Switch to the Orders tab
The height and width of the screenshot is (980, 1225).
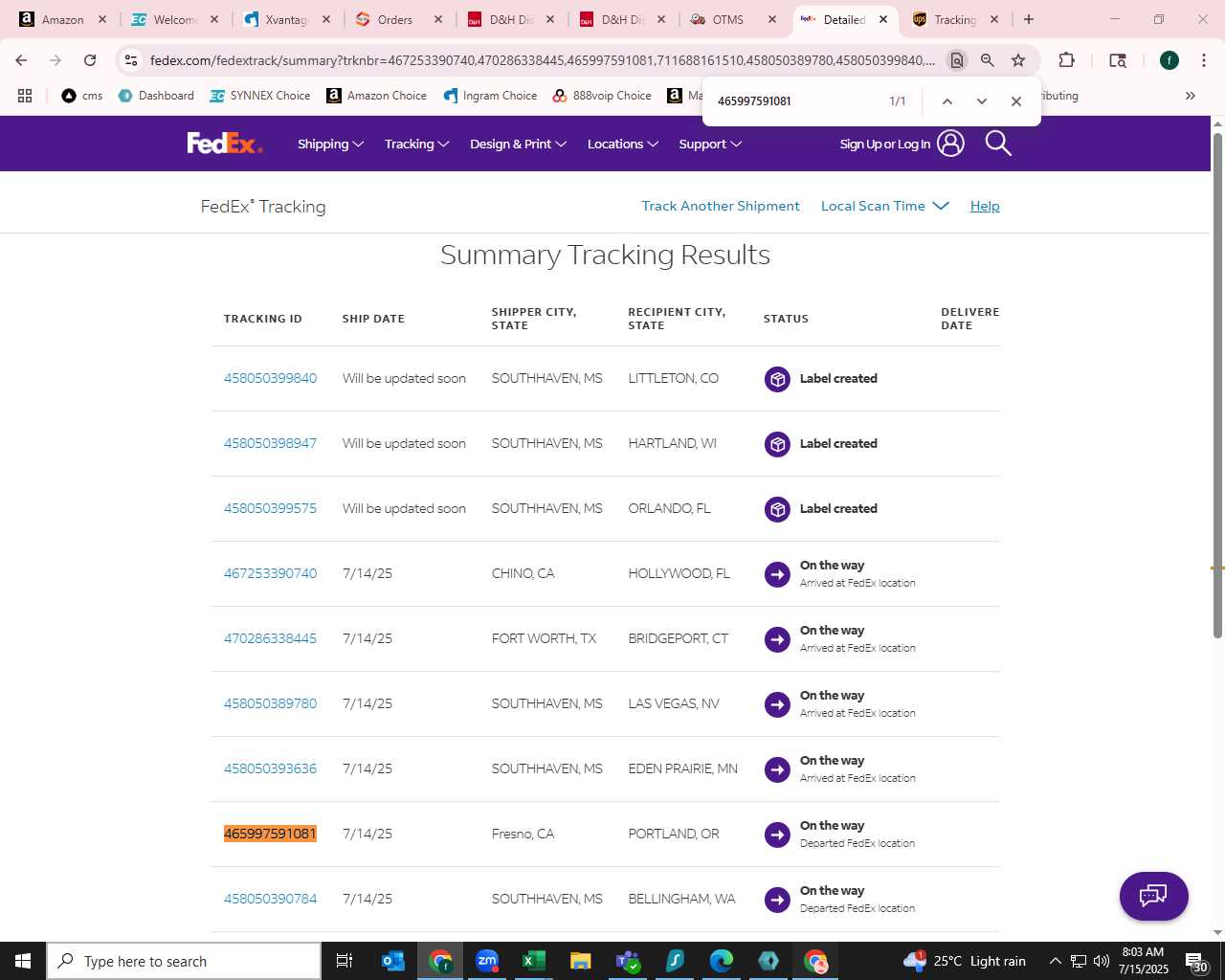[x=398, y=19]
